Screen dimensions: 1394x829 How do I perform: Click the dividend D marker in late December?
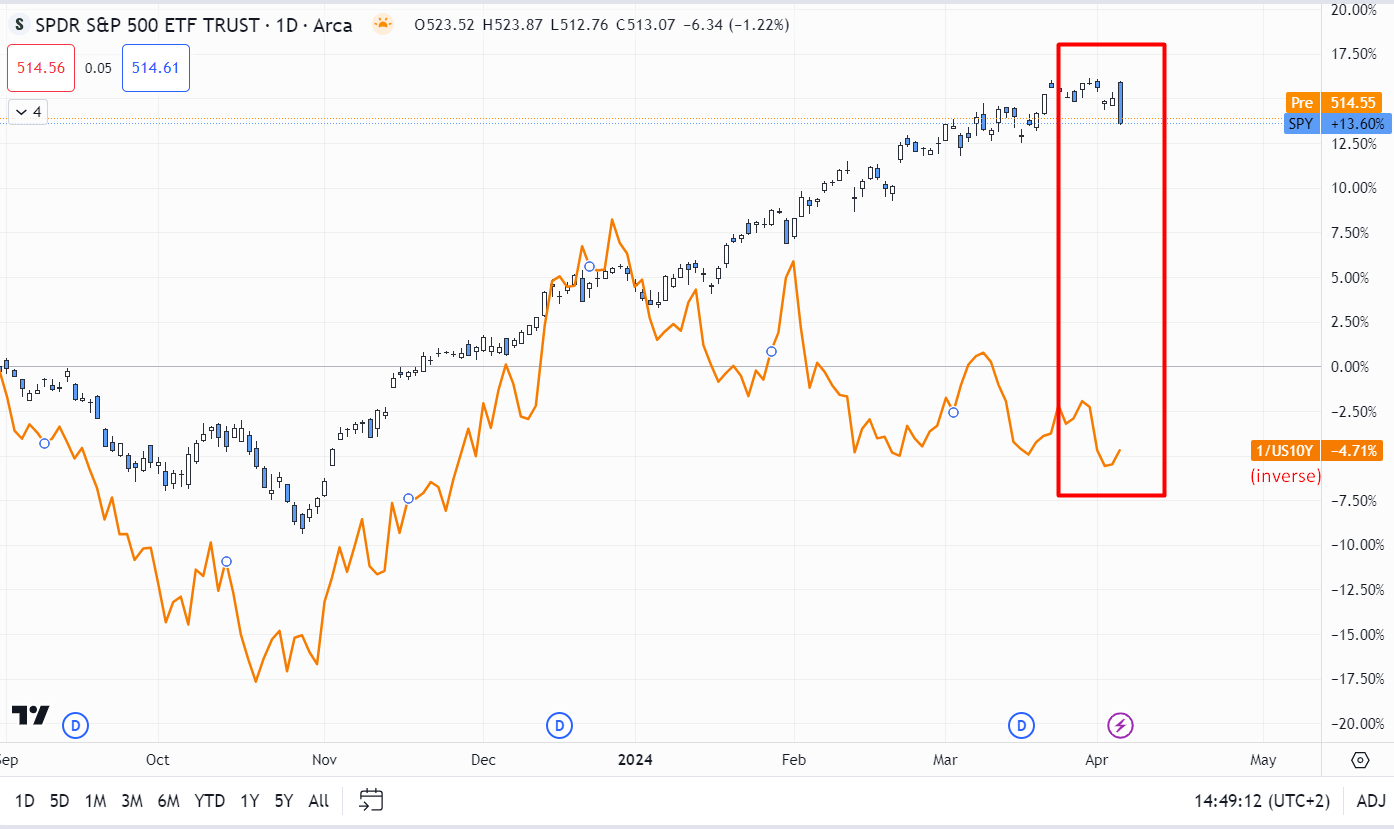[x=559, y=725]
